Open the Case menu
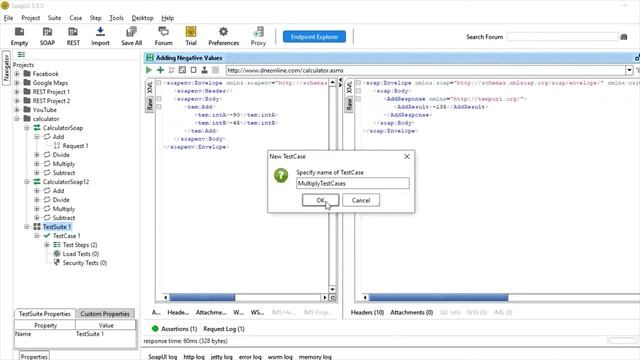The image size is (640, 360). pyautogui.click(x=76, y=18)
